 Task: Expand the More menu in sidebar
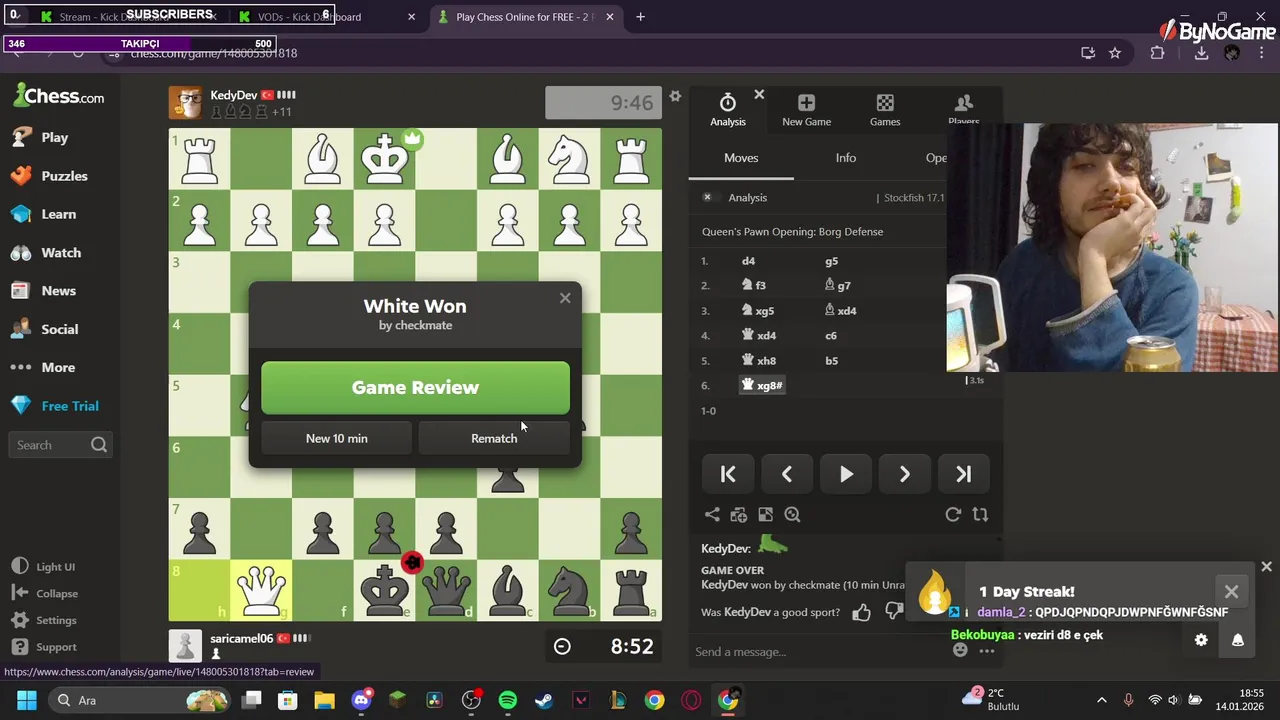[x=43, y=367]
